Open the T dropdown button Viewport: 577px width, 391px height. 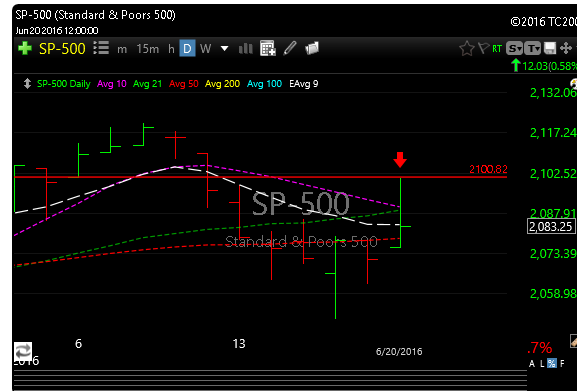point(532,48)
